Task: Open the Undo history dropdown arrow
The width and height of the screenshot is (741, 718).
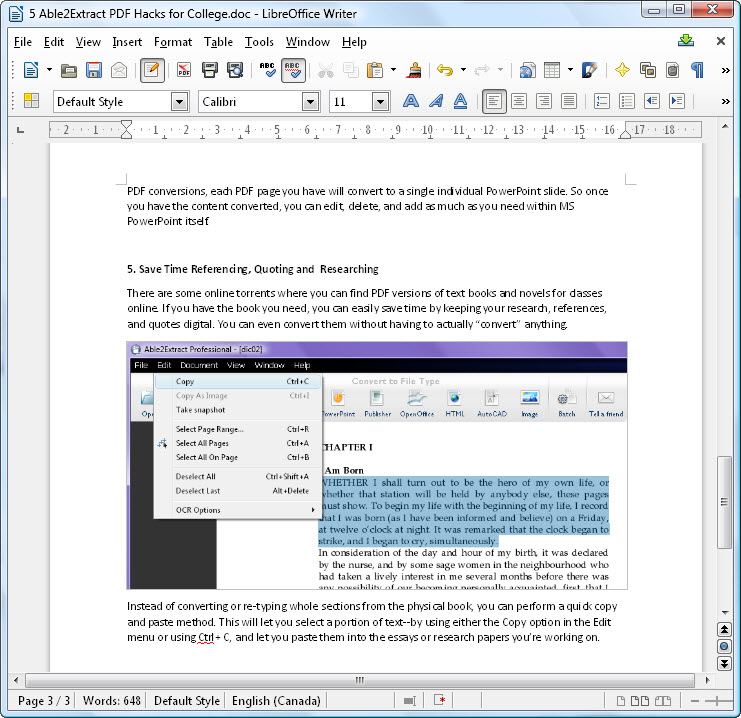Action: click(463, 70)
